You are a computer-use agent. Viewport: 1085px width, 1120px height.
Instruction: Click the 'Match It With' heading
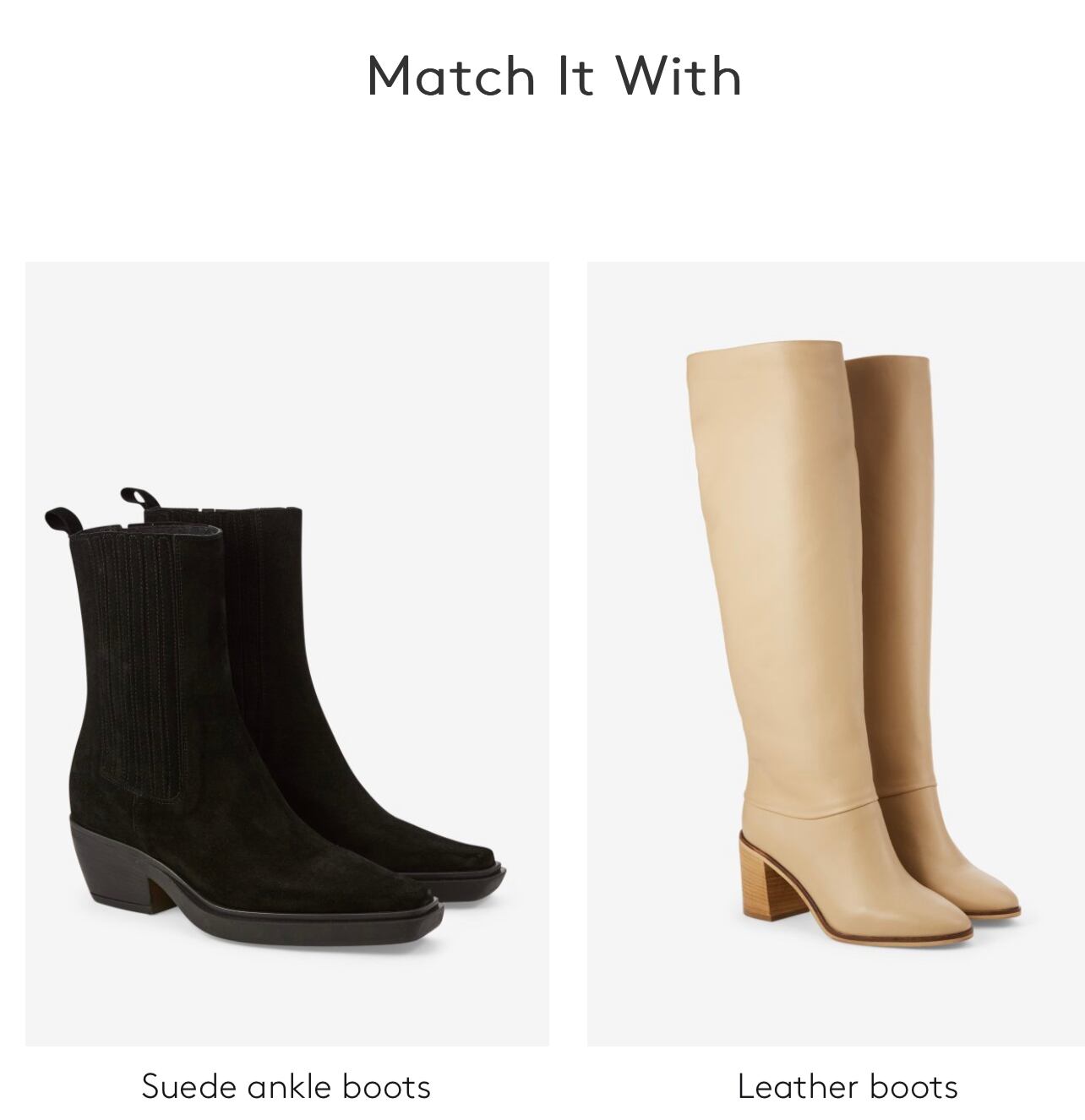tap(554, 74)
